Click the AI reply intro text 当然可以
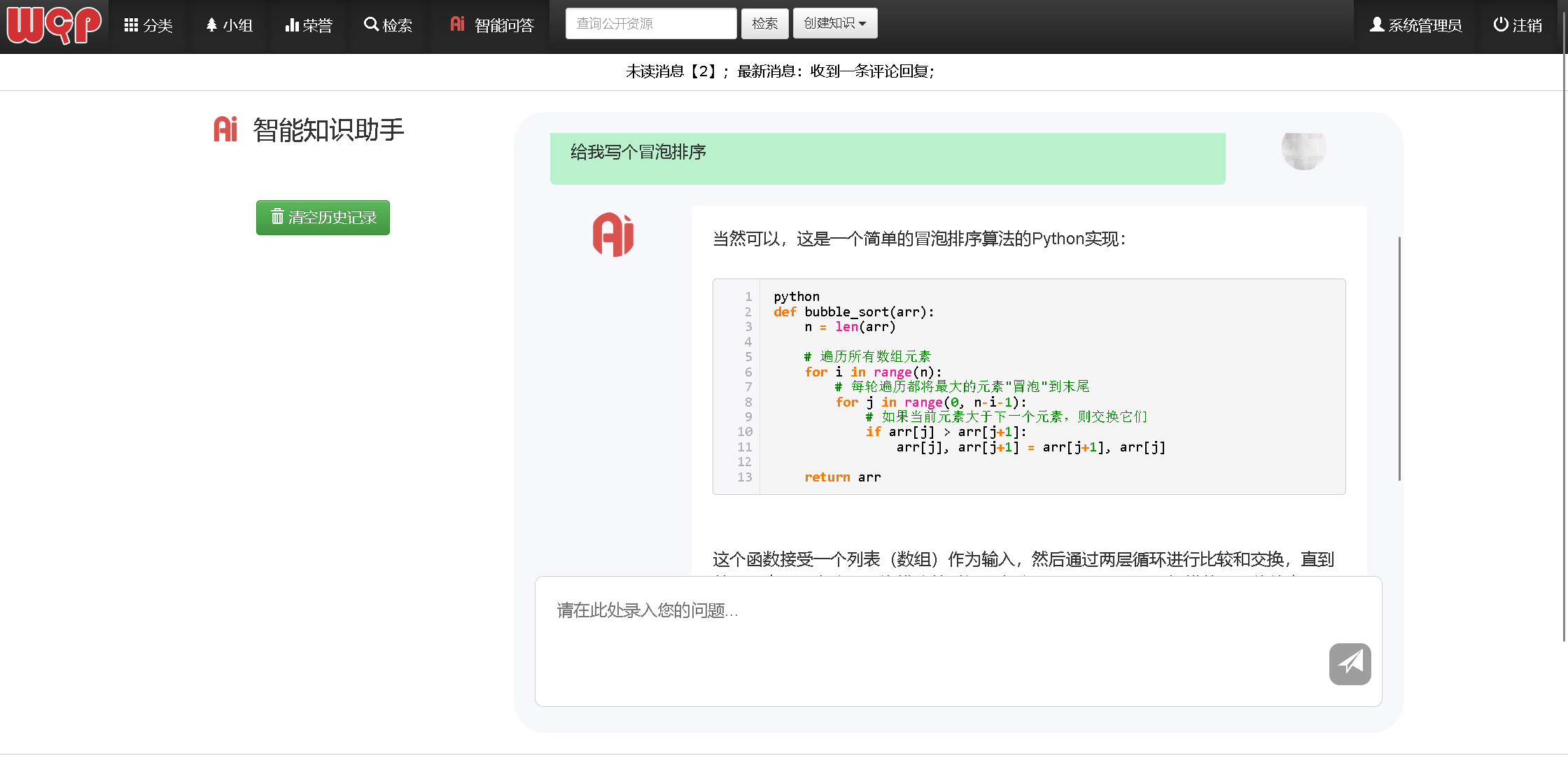This screenshot has height=758, width=1568. (x=919, y=239)
